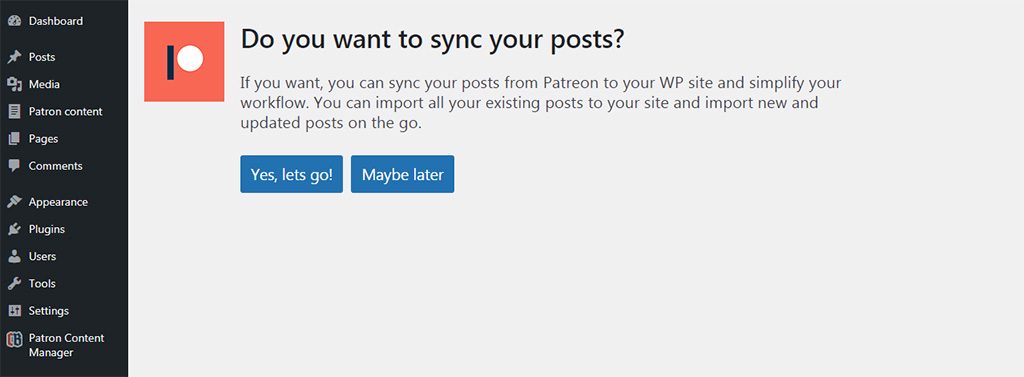Click the Plugins plug icon

pos(14,229)
